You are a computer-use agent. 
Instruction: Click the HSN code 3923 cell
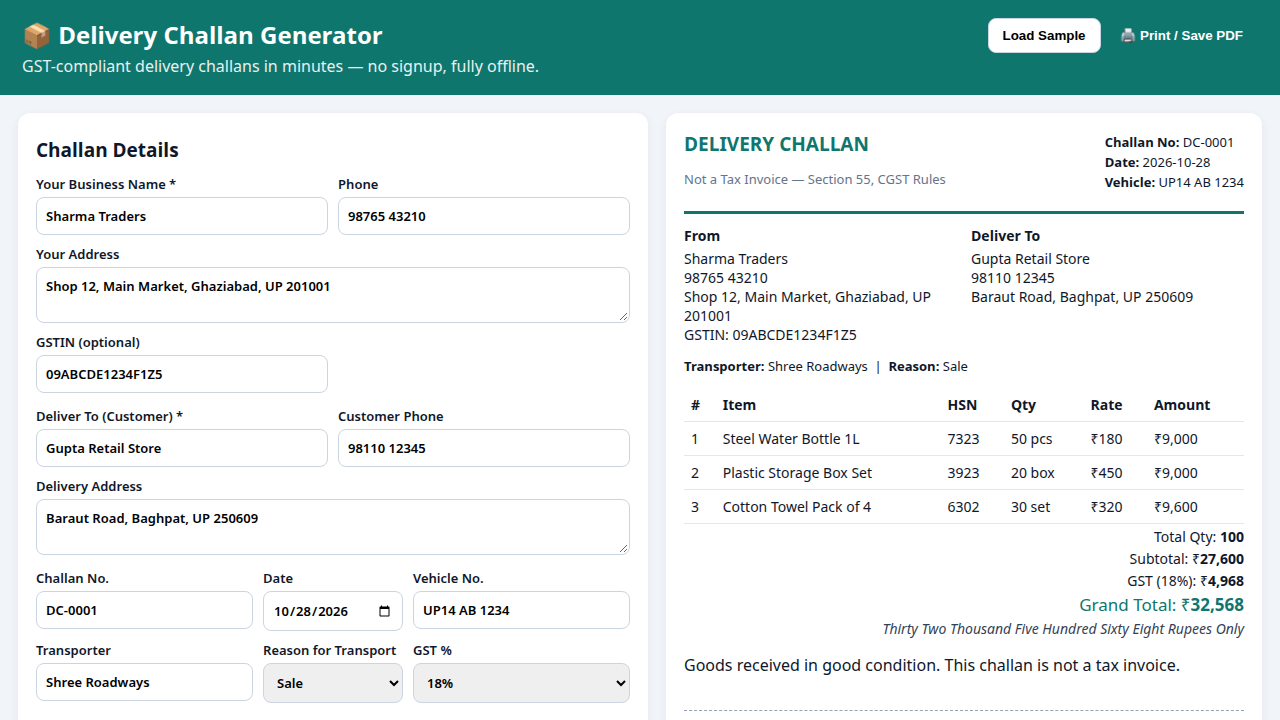click(963, 473)
